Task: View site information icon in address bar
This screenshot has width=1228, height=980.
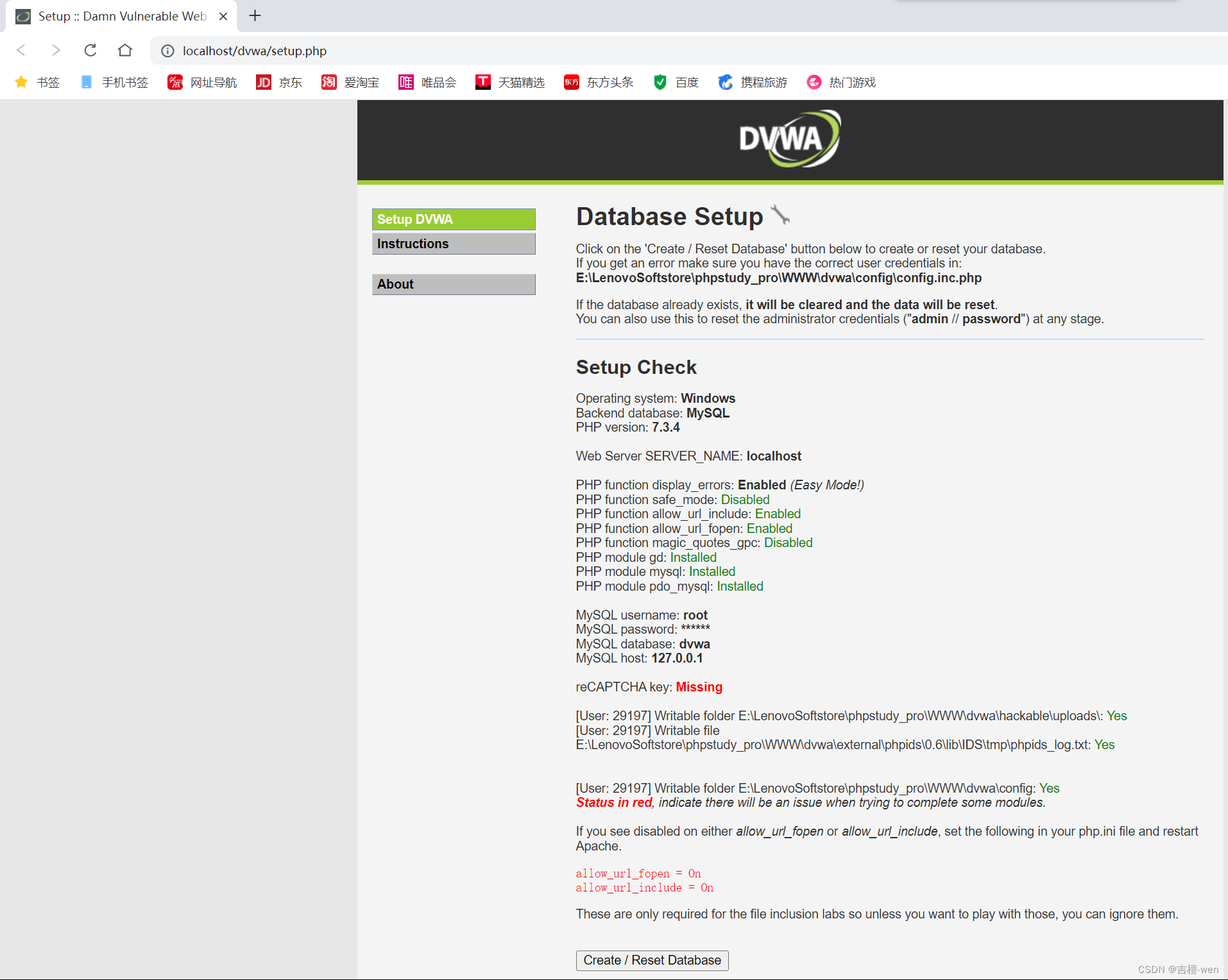Action: pyautogui.click(x=167, y=51)
